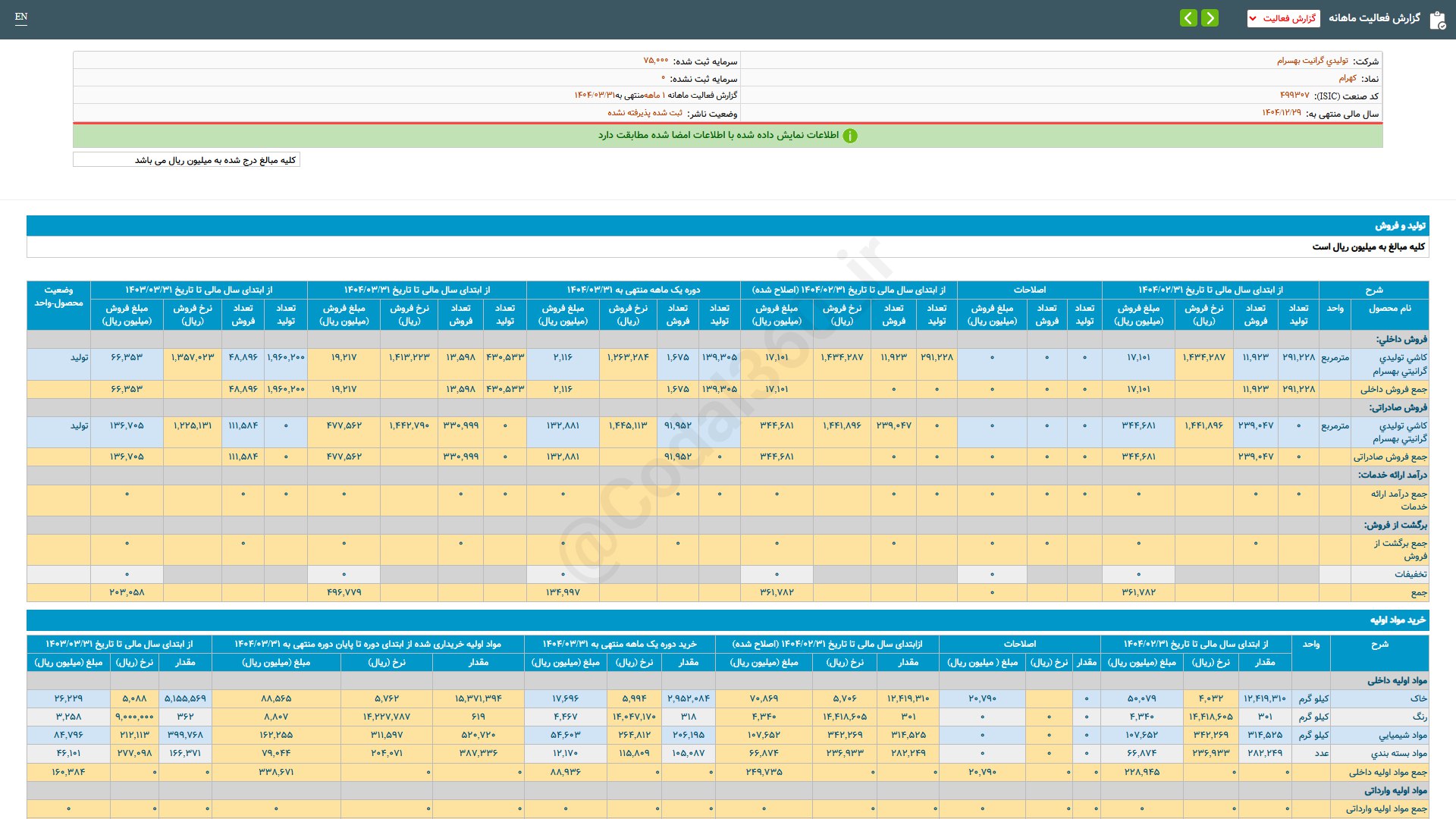The height and width of the screenshot is (819, 1456).
Task: Click the خرید مواد اولیه section header
Action: [1397, 620]
